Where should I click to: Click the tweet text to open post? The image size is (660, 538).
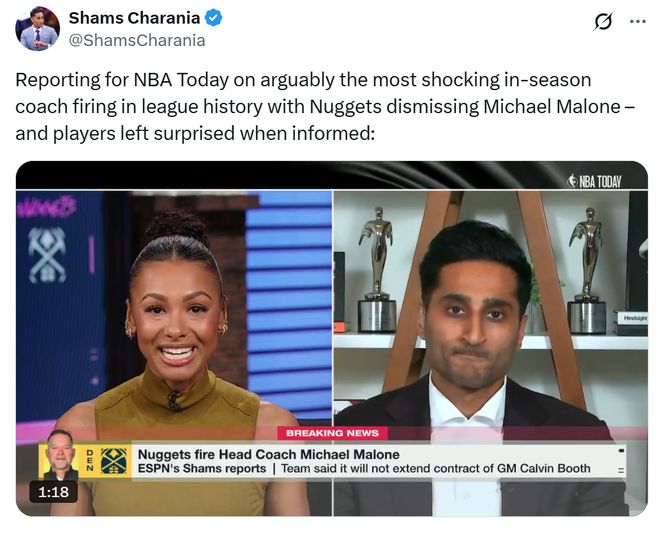point(325,107)
